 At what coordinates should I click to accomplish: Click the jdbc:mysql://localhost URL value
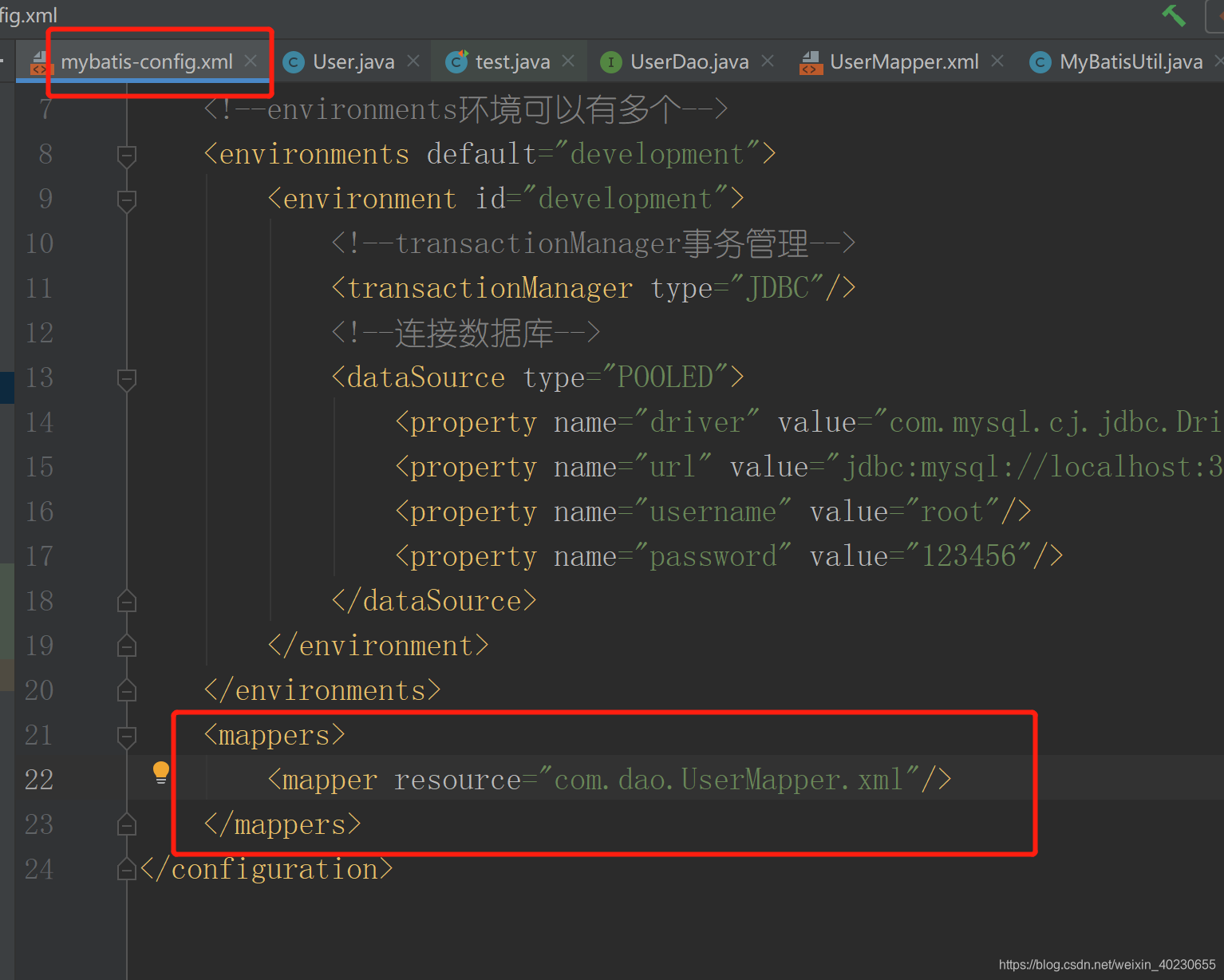pyautogui.click(x=1025, y=467)
